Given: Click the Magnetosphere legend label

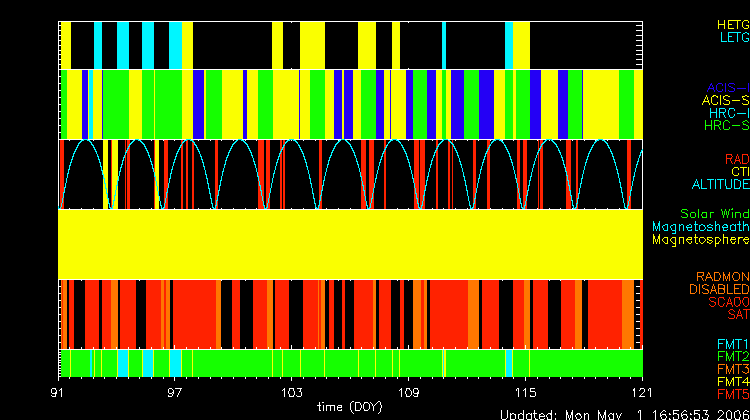Looking at the screenshot, I should coord(700,240).
